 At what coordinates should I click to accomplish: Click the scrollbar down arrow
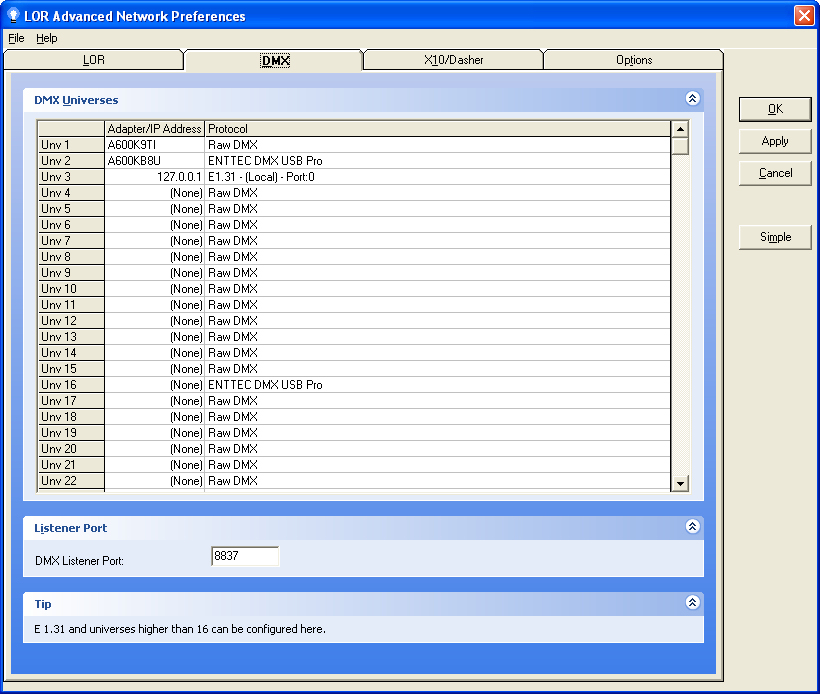tap(680, 483)
